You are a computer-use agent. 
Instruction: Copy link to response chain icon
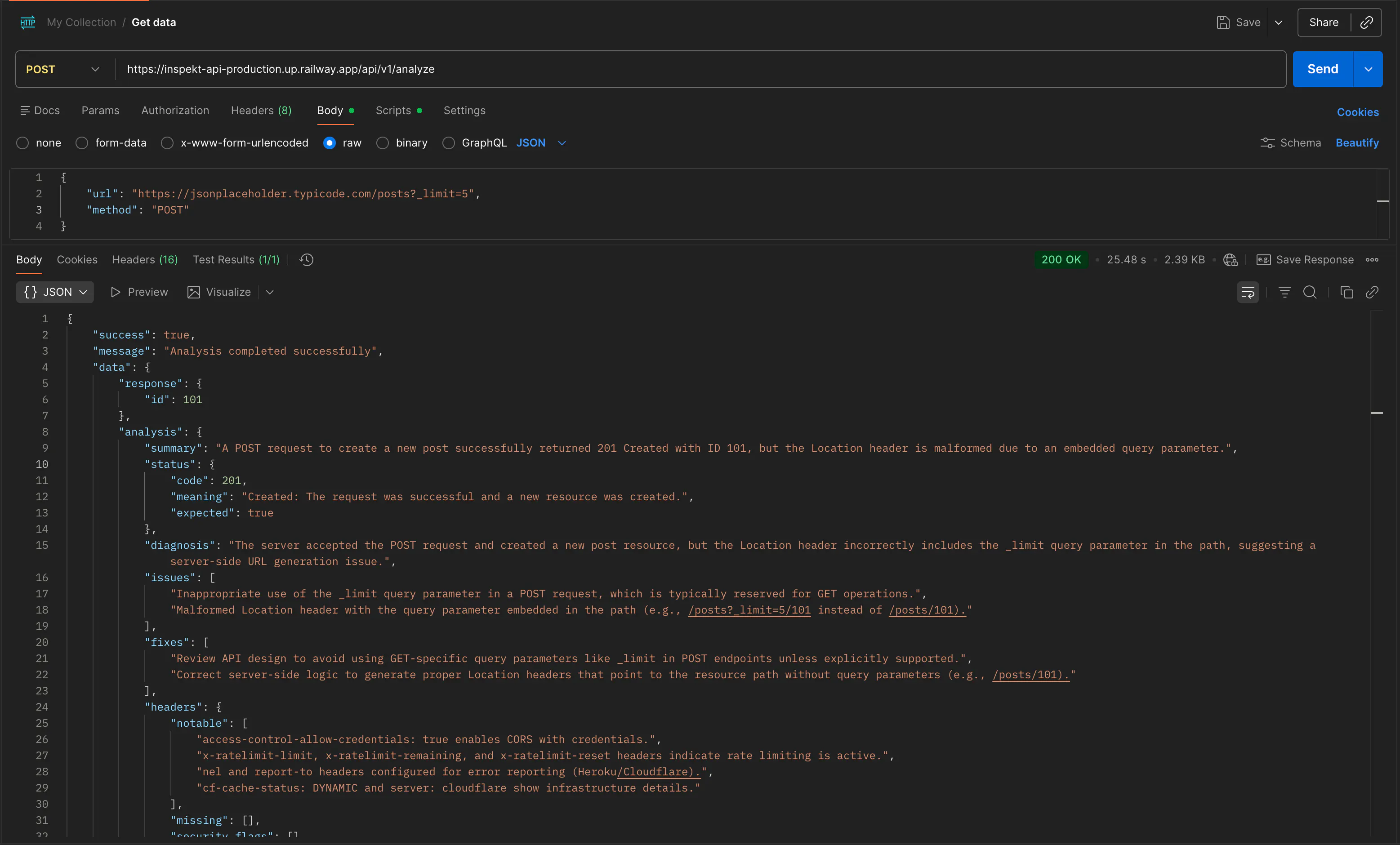pos(1372,292)
